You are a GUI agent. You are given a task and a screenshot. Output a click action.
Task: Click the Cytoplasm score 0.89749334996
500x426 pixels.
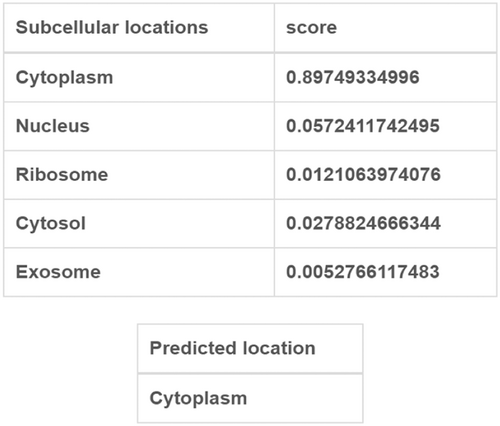click(353, 77)
